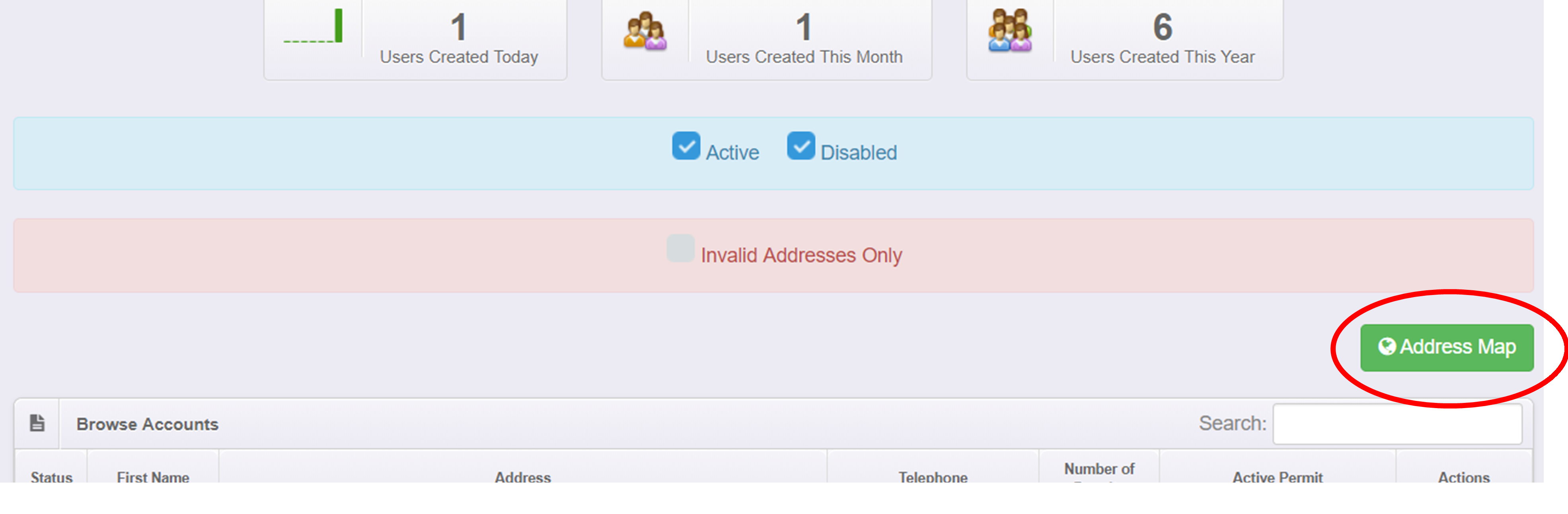Sort by the Address column header
Viewport: 1568px width, 514px height.
pos(522,476)
